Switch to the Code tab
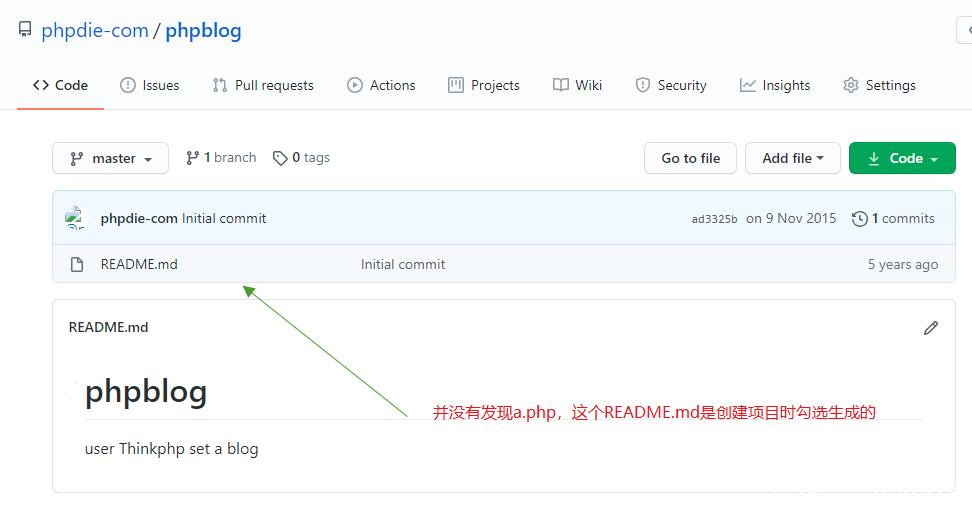Image resolution: width=972 pixels, height=510 pixels. (x=60, y=85)
